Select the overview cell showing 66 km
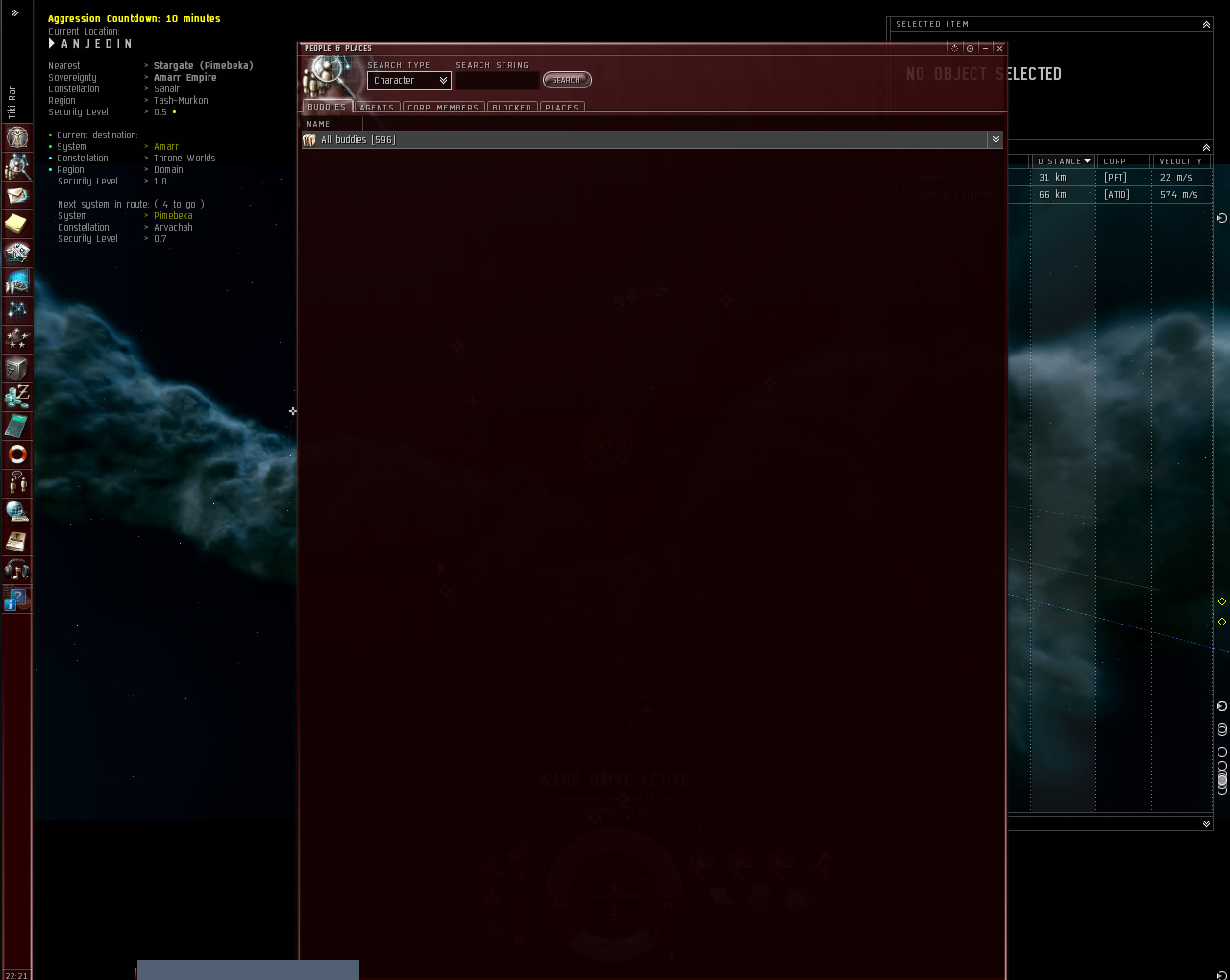The width and height of the screenshot is (1230, 980). coord(1052,195)
